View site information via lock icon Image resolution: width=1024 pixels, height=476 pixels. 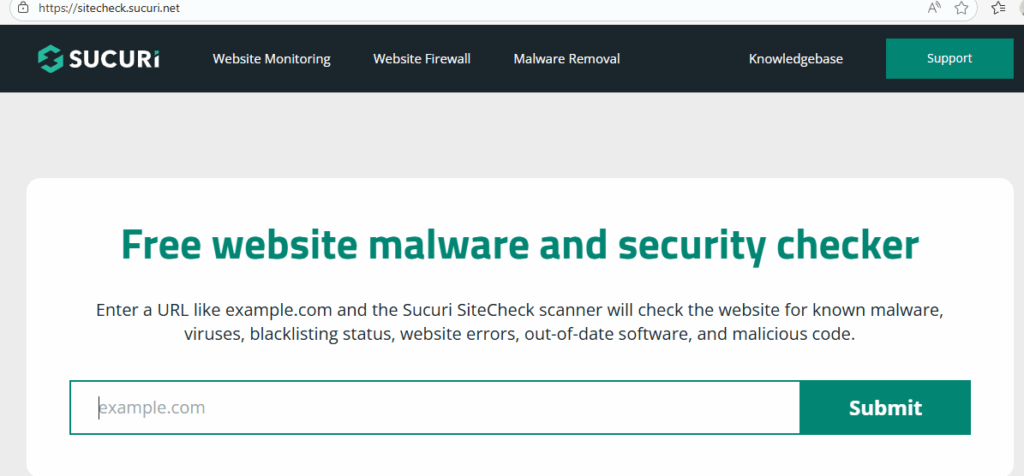pyautogui.click(x=23, y=7)
